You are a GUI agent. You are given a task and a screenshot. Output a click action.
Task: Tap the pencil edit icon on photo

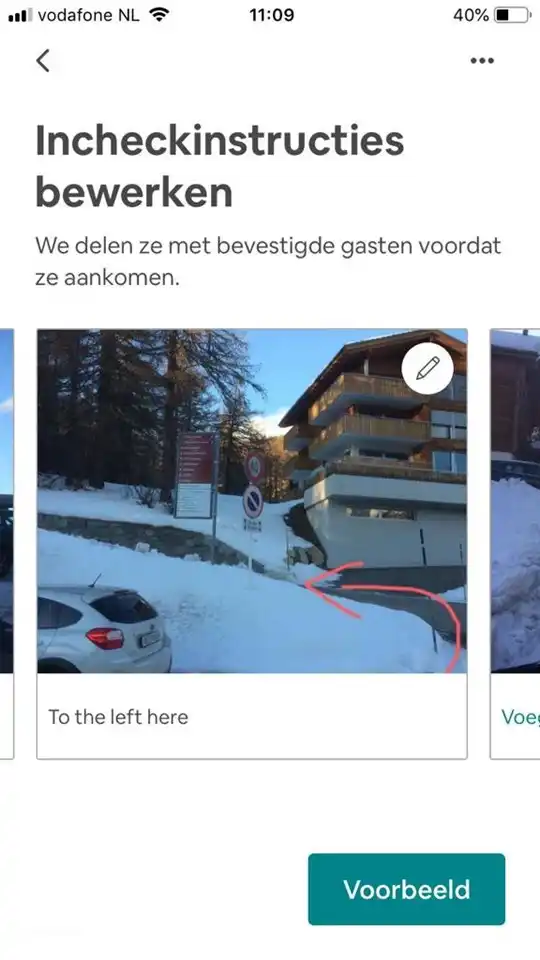click(427, 368)
